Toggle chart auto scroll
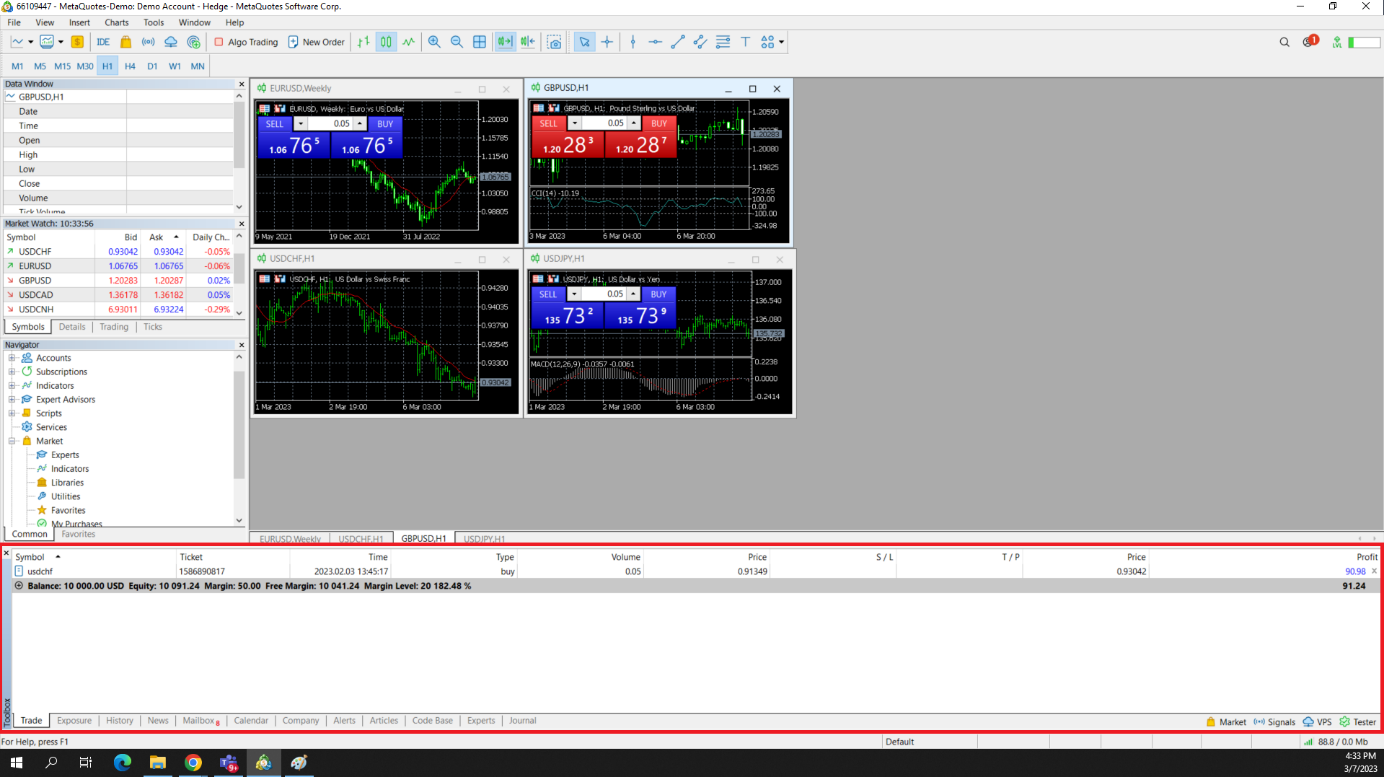 coord(504,42)
